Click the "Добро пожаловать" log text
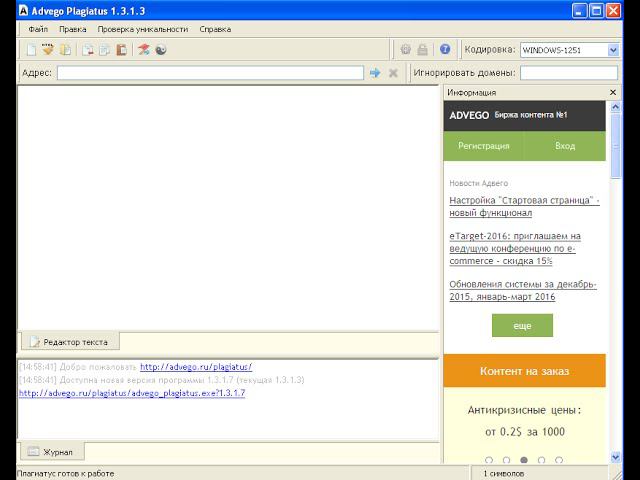Screen dimensions: 640x480 pyautogui.click(x=98, y=367)
